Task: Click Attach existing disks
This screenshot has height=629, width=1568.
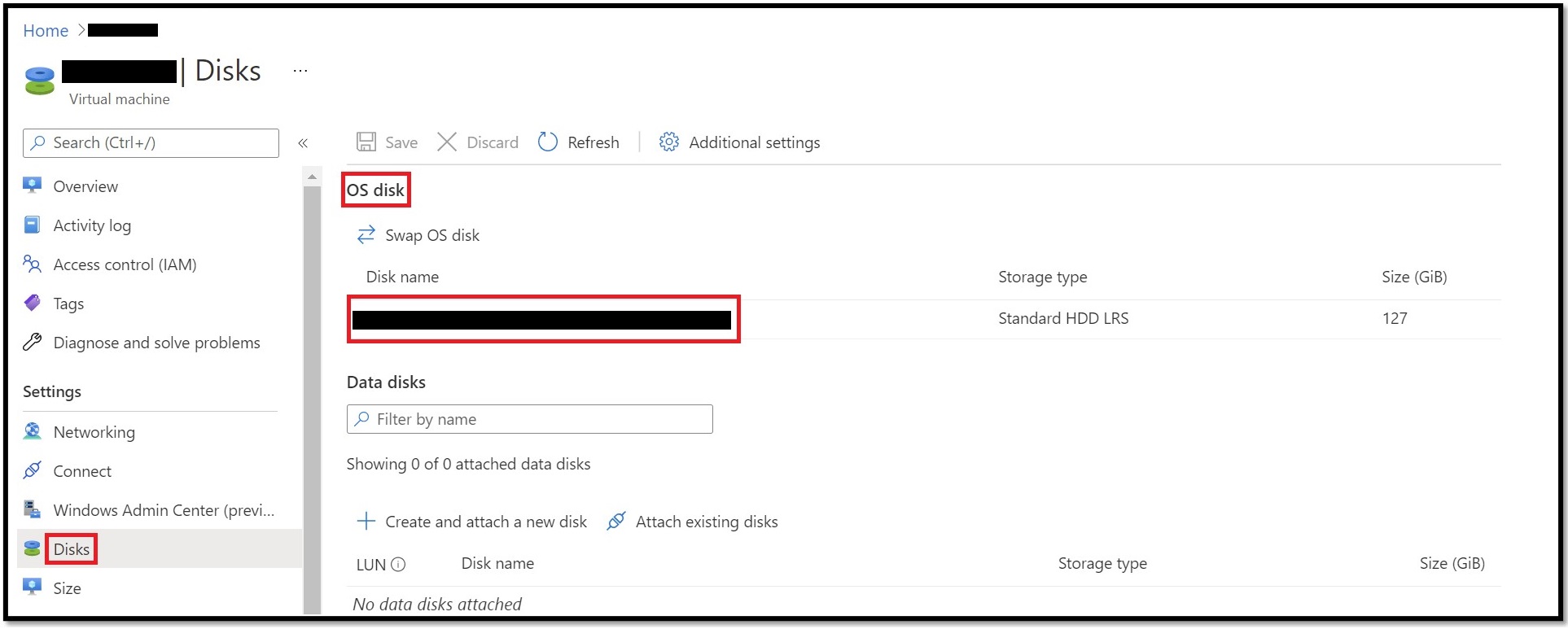Action: [x=693, y=522]
